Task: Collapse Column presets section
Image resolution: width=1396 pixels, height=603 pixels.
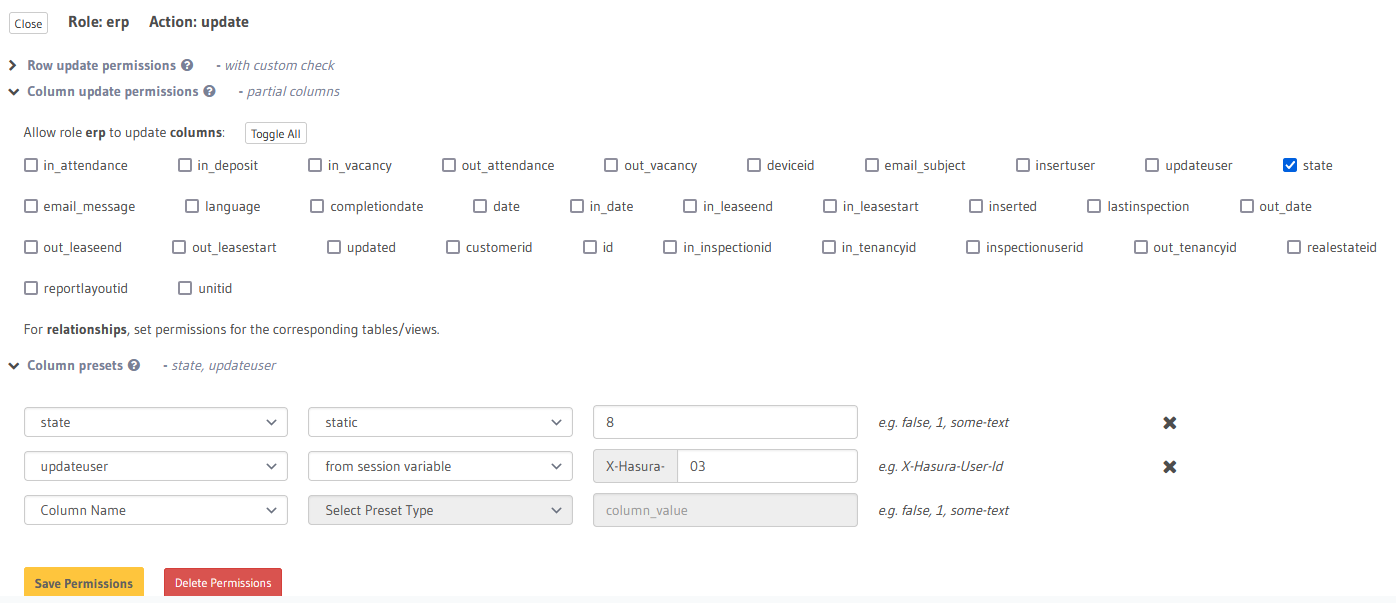Action: click(13, 366)
